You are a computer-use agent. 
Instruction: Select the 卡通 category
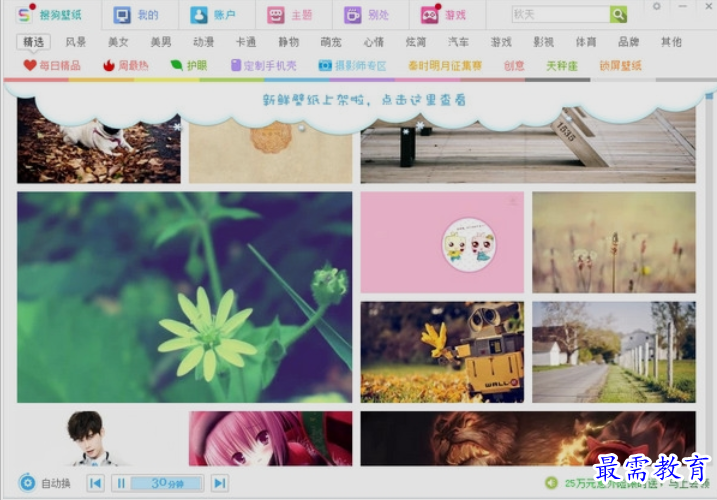click(246, 42)
